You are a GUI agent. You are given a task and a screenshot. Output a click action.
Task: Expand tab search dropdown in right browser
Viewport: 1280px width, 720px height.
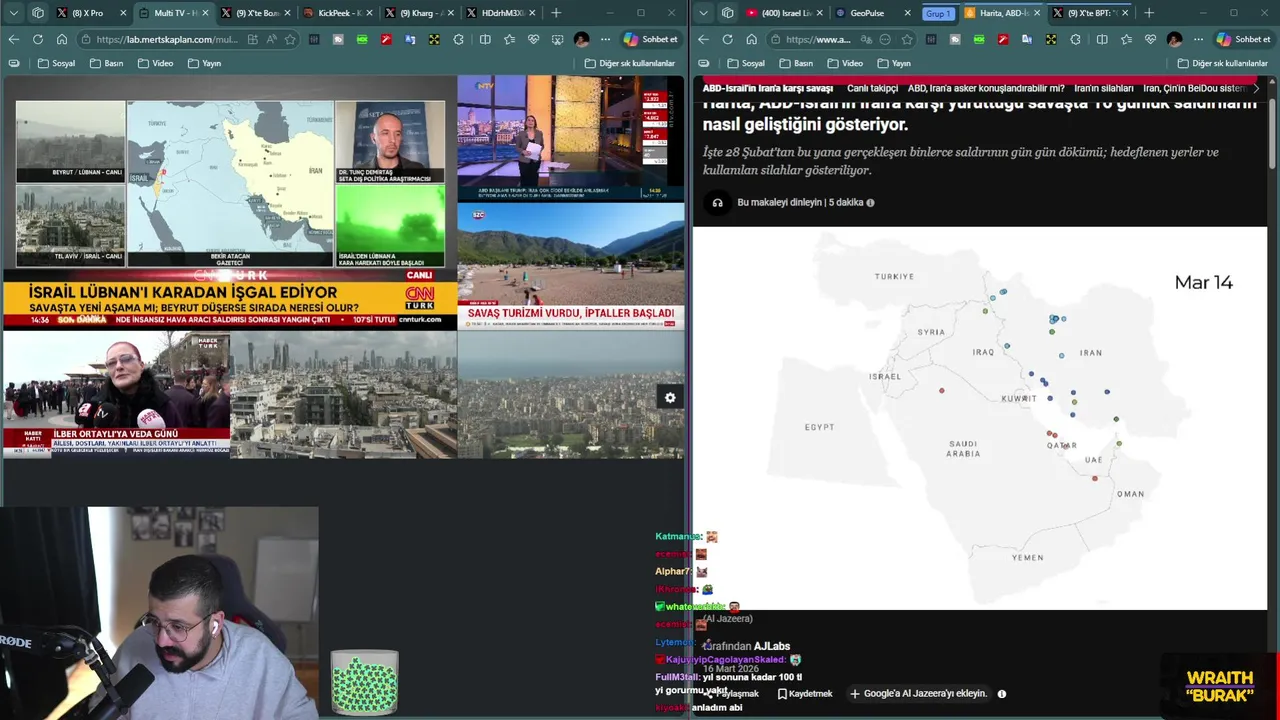pyautogui.click(x=704, y=13)
